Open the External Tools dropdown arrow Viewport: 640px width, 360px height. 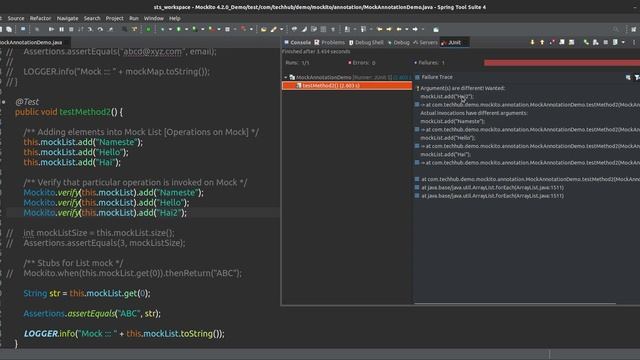[x=219, y=29]
